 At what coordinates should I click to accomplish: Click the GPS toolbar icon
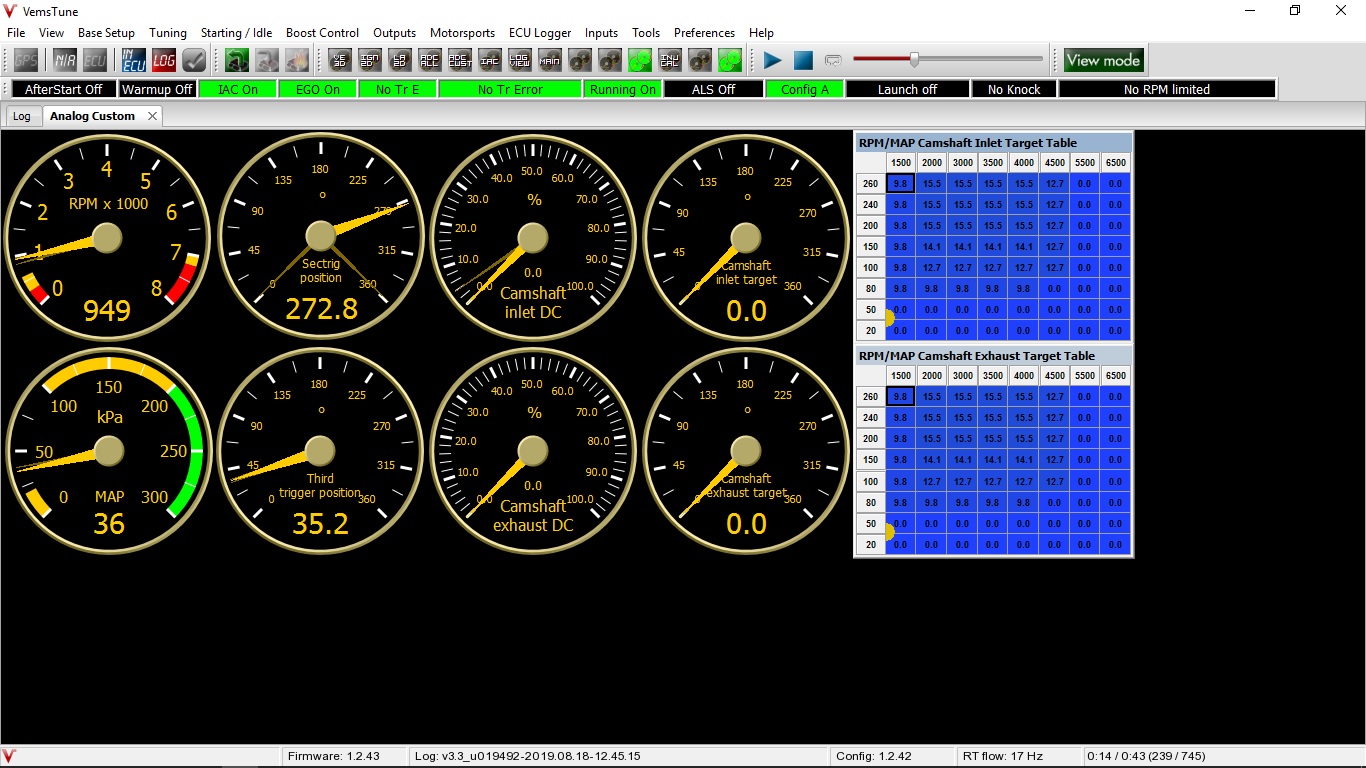(26, 60)
